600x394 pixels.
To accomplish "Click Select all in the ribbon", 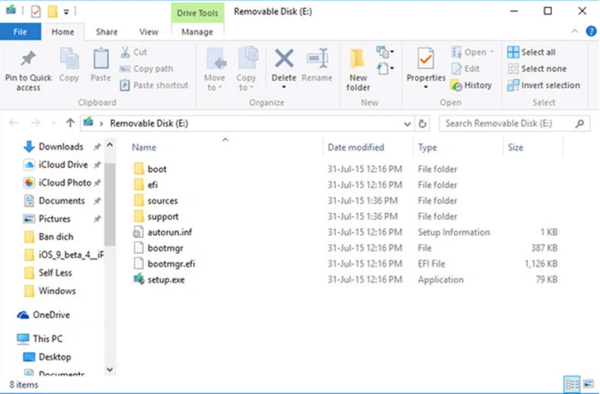I will click(531, 52).
